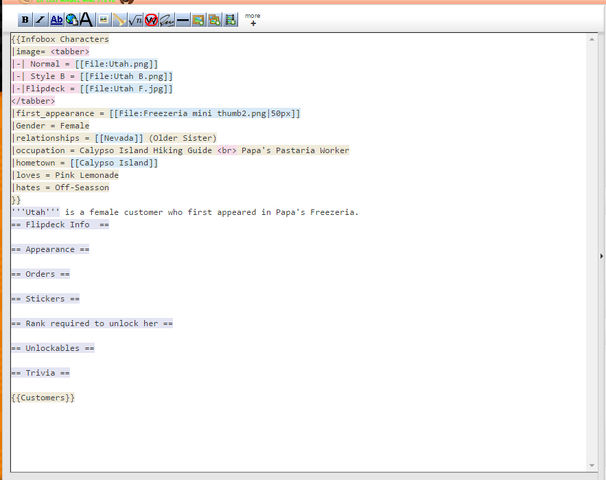Click 'Rank required to unlock her' heading
The image size is (606, 480).
[92, 323]
